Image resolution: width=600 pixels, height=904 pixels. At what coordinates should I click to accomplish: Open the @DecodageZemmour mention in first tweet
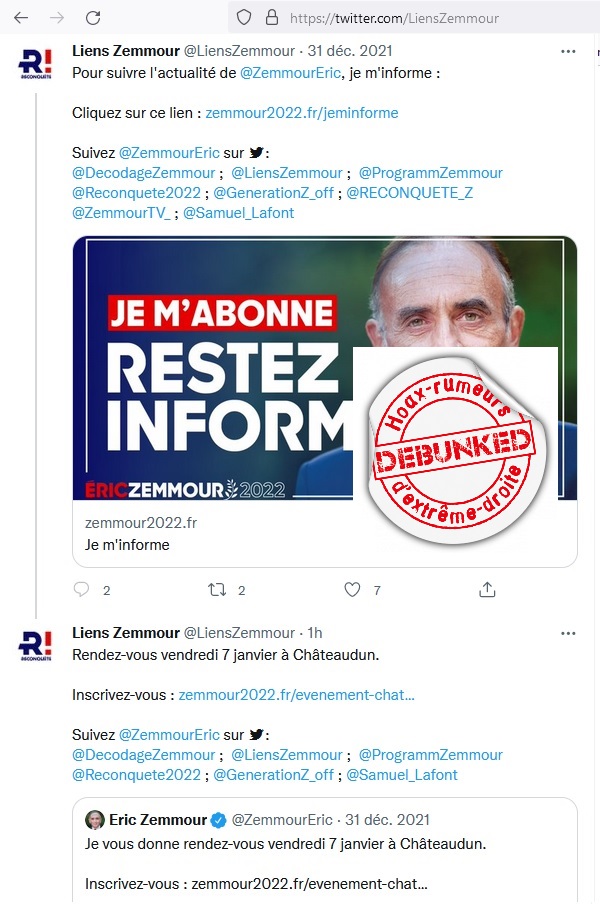144,172
